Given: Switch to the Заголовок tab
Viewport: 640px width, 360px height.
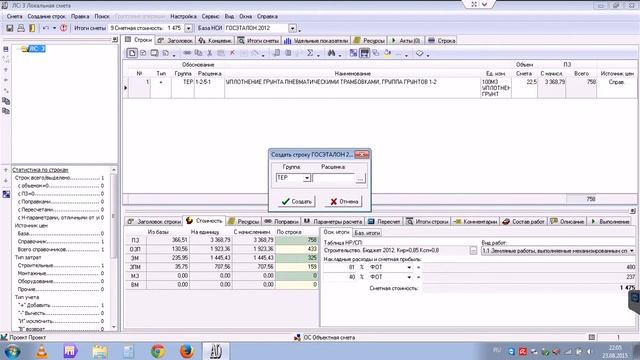Looking at the screenshot, I should [x=175, y=40].
